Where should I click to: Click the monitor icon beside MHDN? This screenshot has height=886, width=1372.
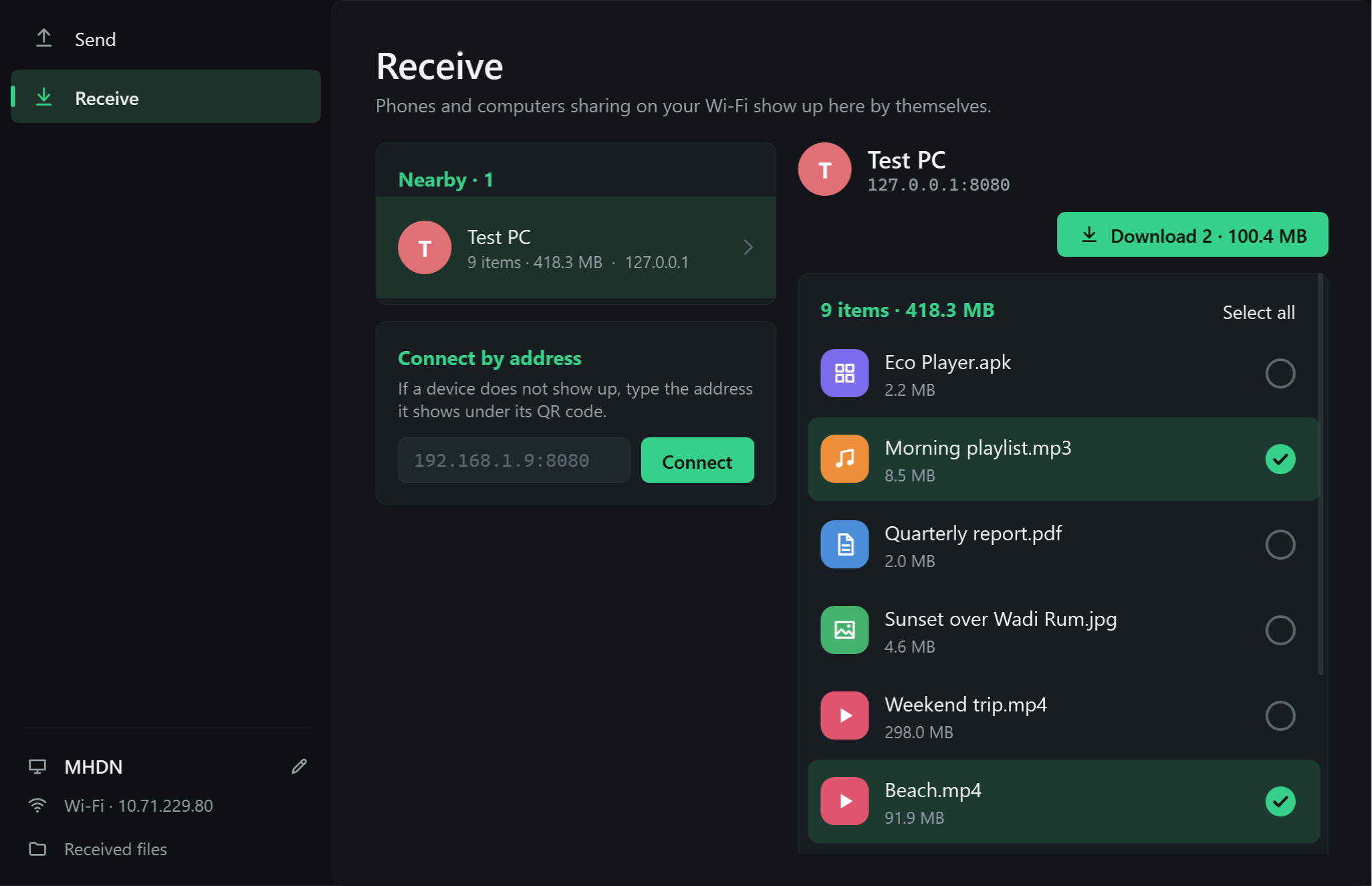coord(37,766)
